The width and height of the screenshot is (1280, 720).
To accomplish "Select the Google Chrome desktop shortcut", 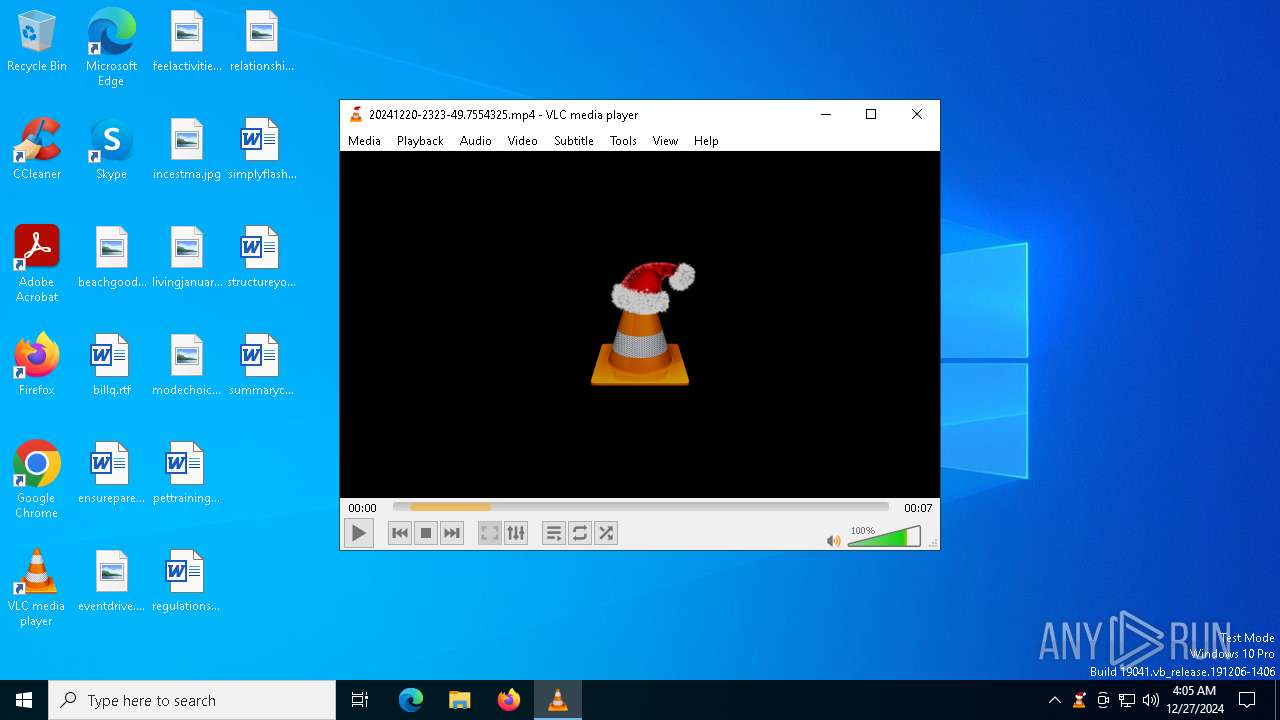I will tap(37, 479).
